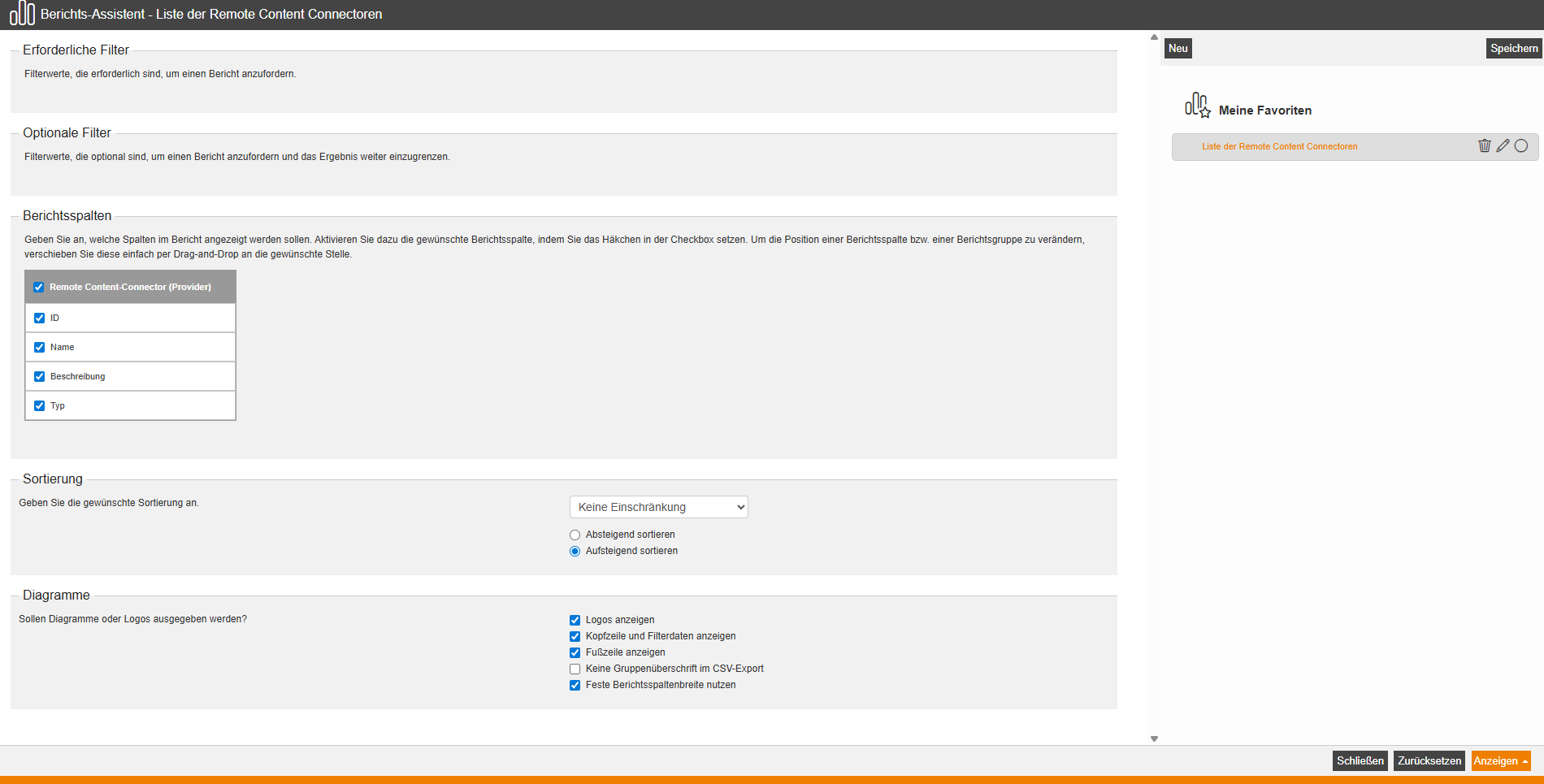The image size is (1544, 784).
Task: Edit the favorite with the pencil icon
Action: point(1503,146)
